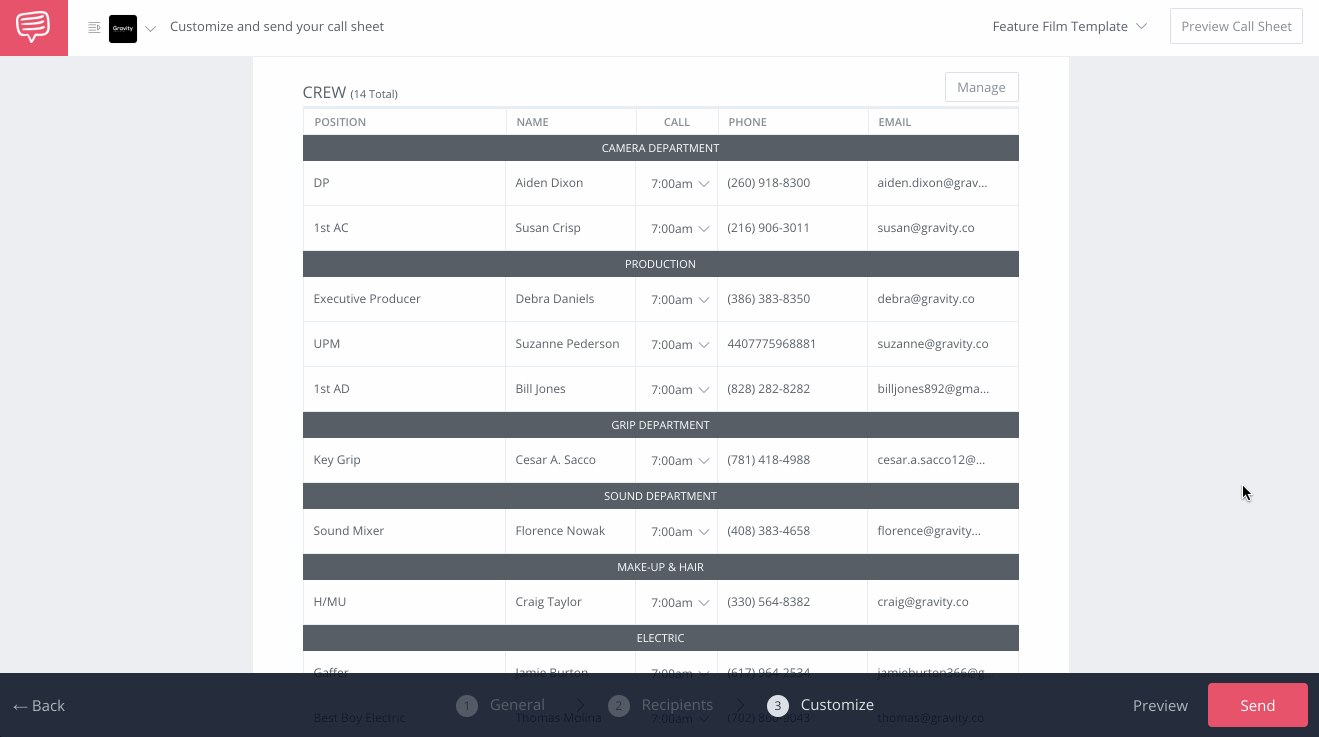Change Susan Crisp's 7:00am call time
Screen dimensions: 1319x737
click(x=677, y=228)
